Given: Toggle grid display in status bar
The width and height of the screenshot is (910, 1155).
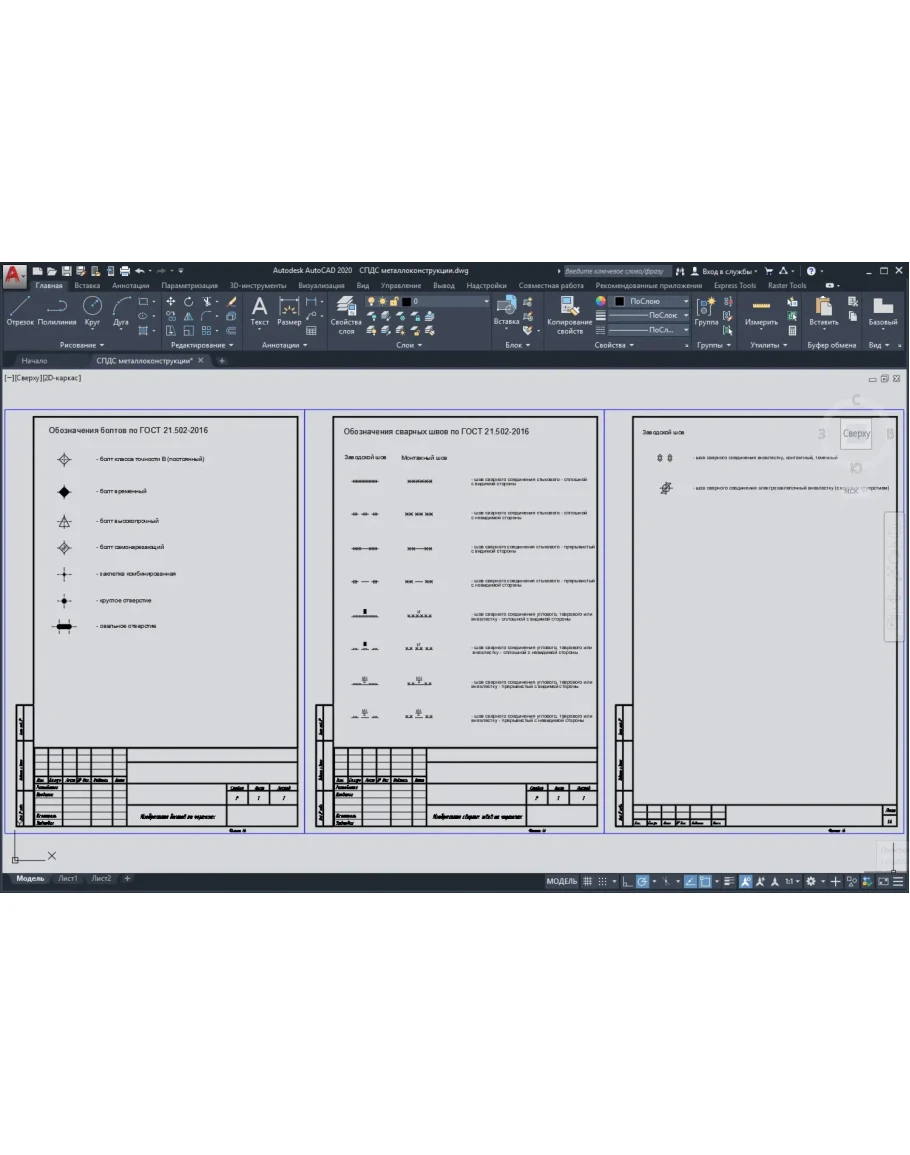Looking at the screenshot, I should (x=587, y=881).
